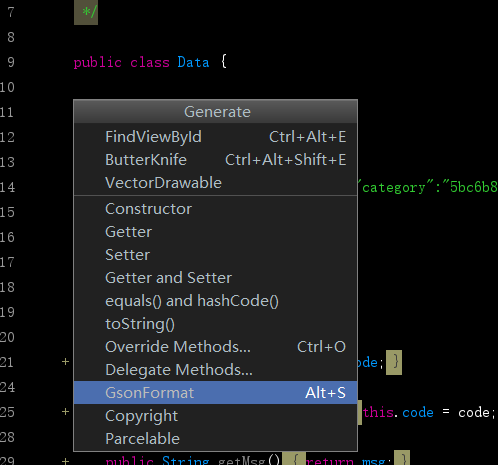Click the 'public' keyword on line 9

coord(98,63)
